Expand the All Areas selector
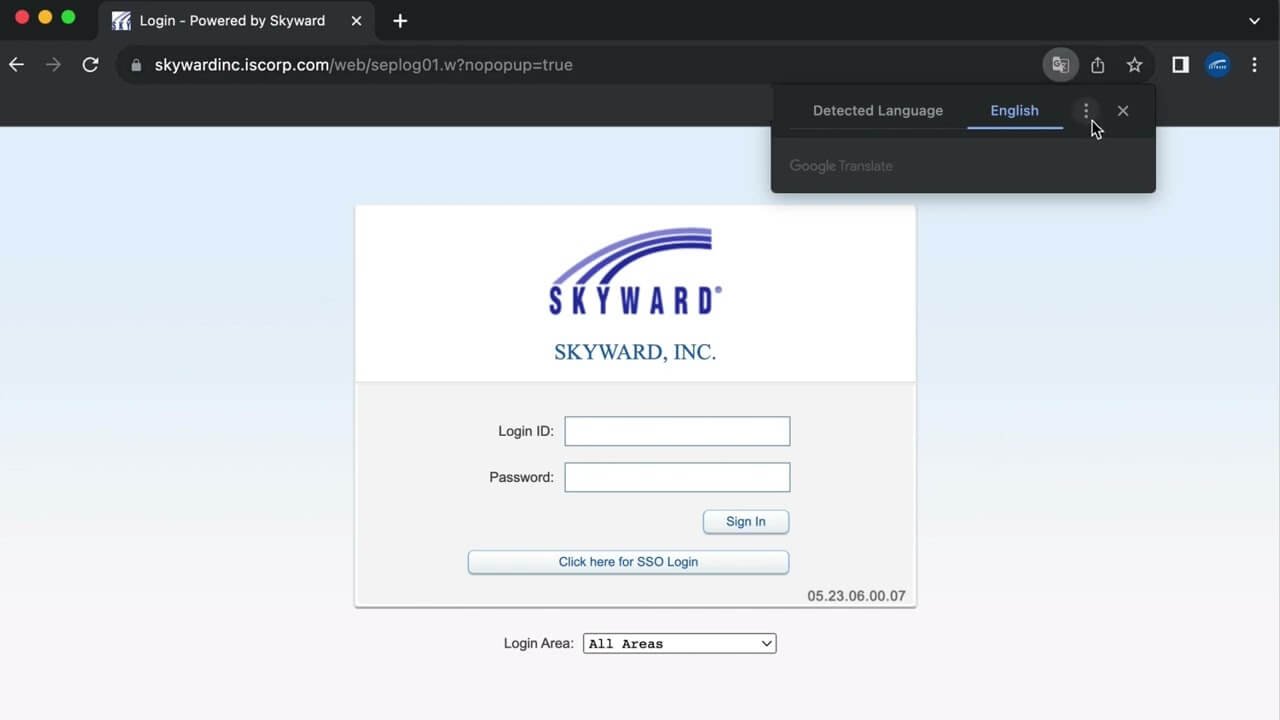 [x=679, y=643]
